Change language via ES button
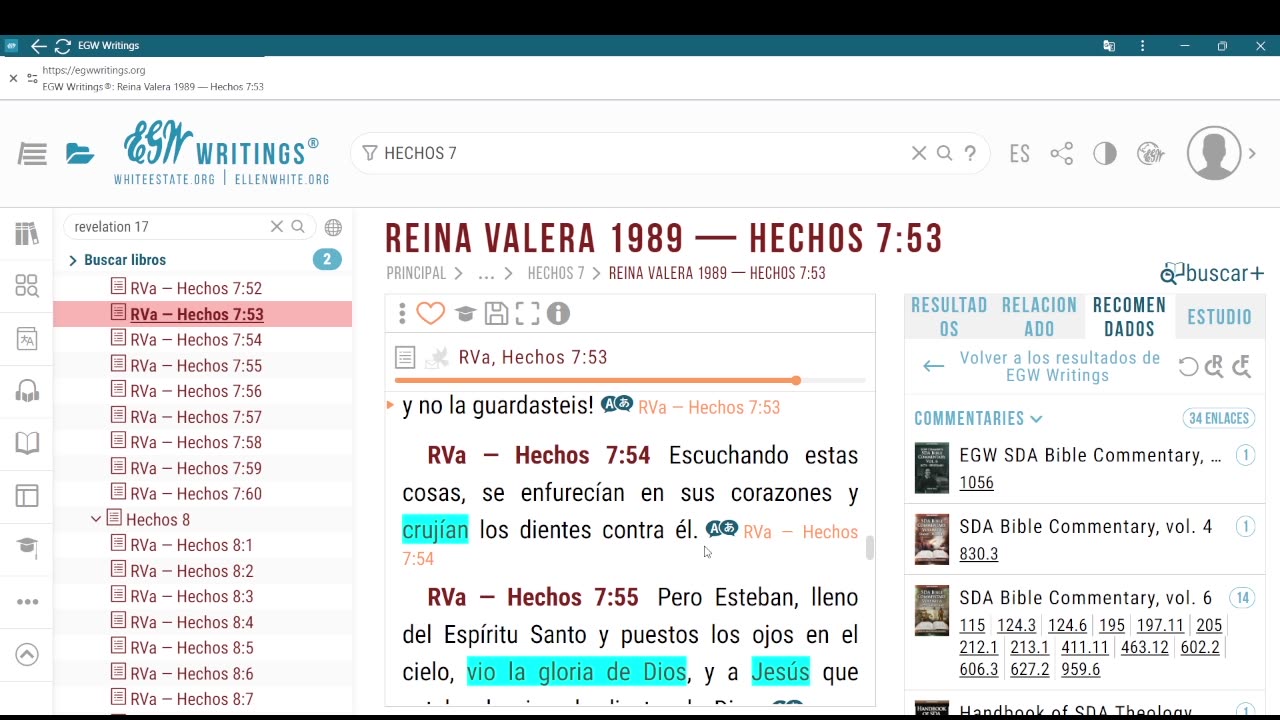This screenshot has height=720, width=1280. pyautogui.click(x=1020, y=154)
